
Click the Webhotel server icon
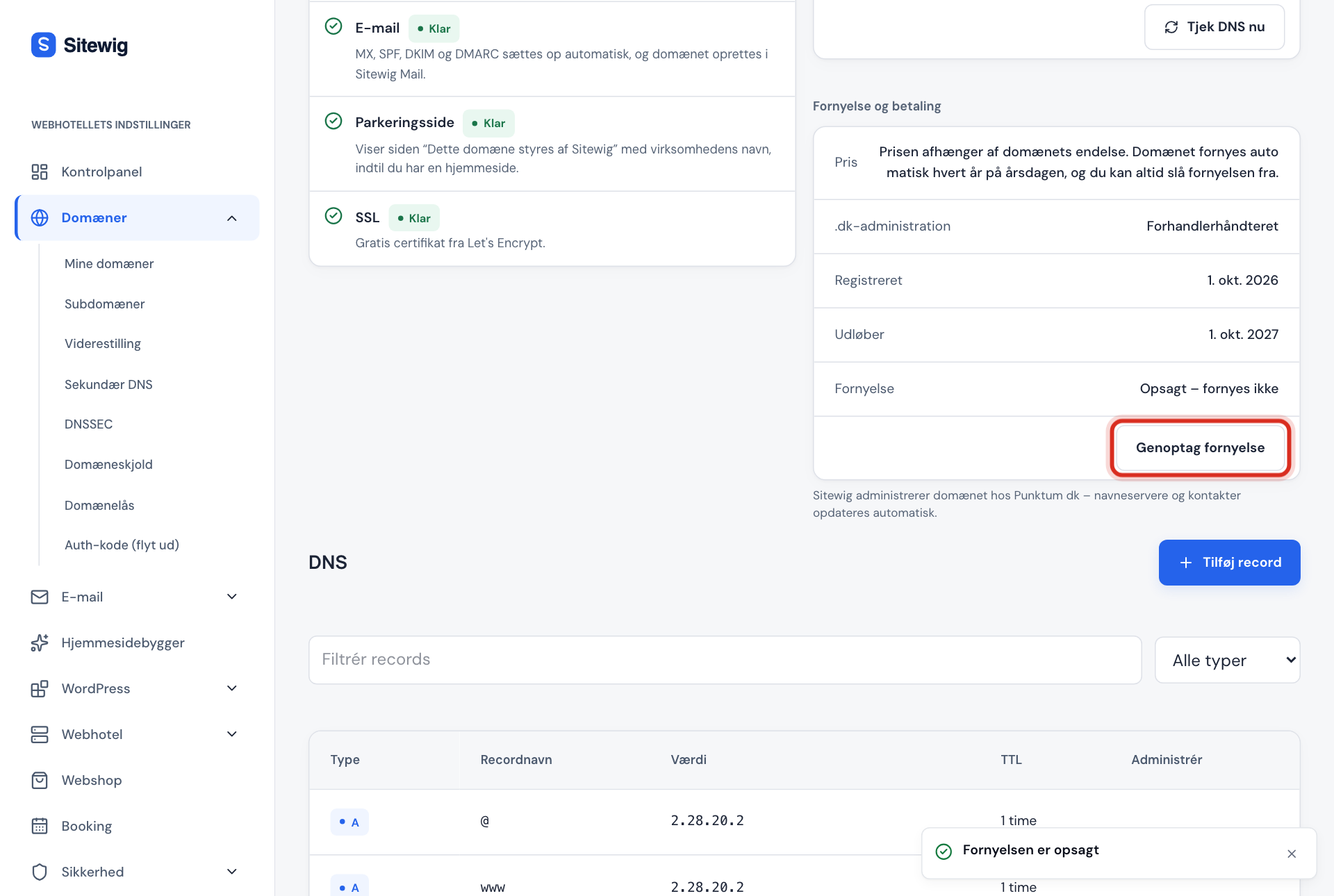tap(40, 735)
